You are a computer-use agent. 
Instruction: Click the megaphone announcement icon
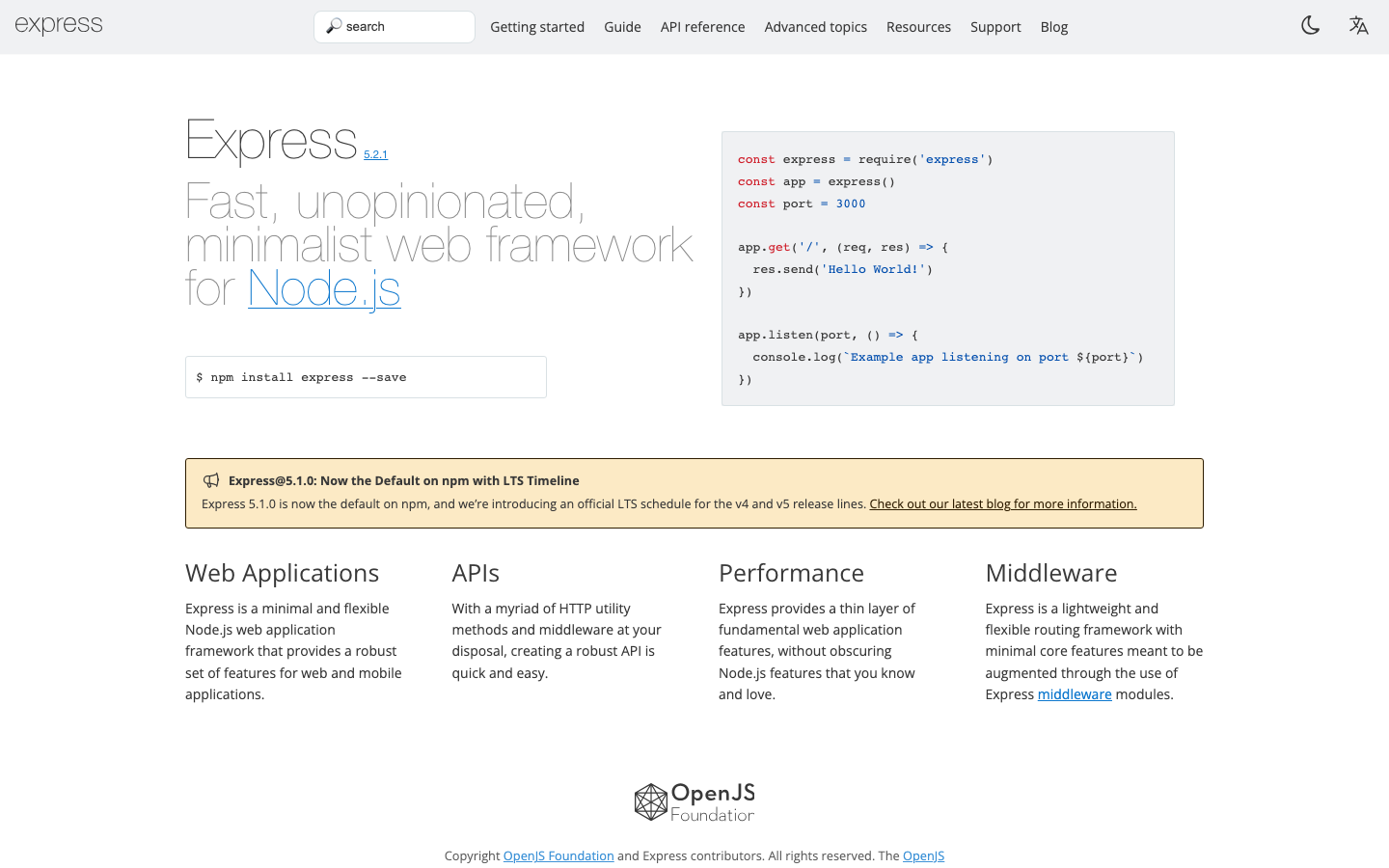(211, 480)
